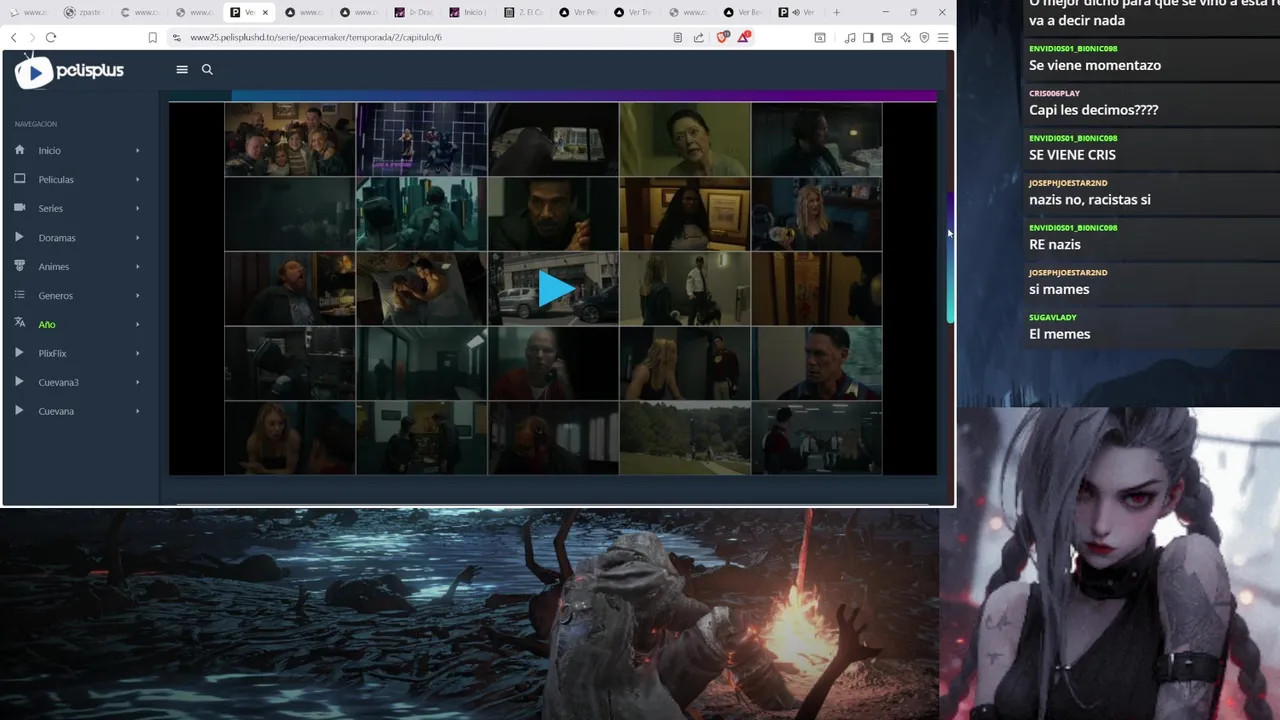Click chat message 'nazis no, racistas si'
Image resolution: width=1280 pixels, height=720 pixels.
1090,200
